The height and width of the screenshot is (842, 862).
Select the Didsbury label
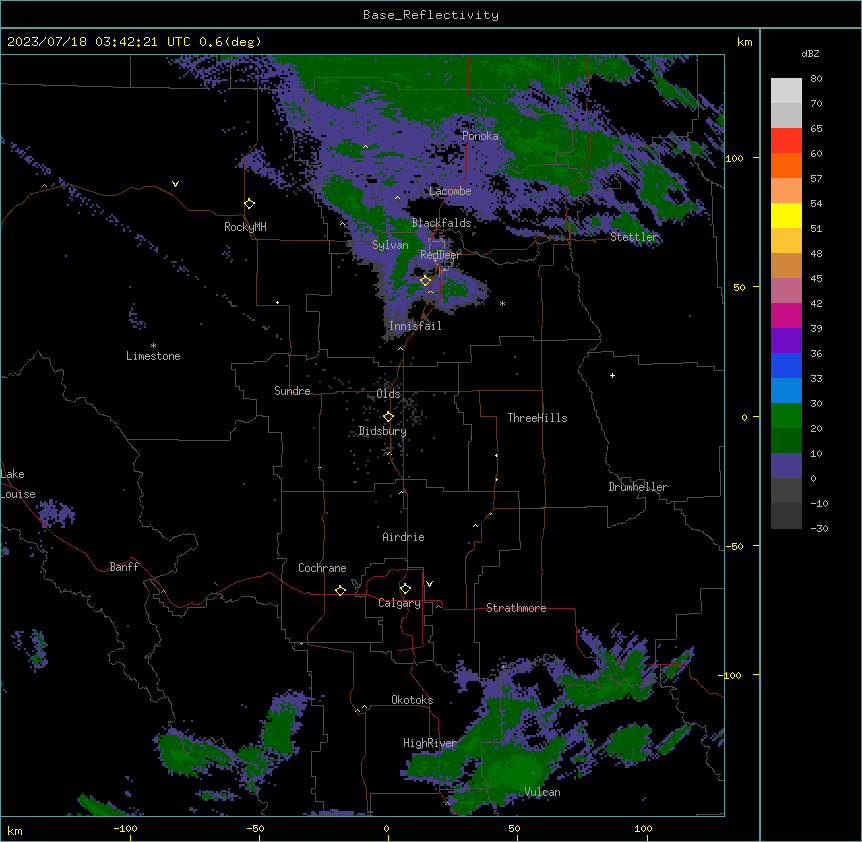pyautogui.click(x=383, y=431)
